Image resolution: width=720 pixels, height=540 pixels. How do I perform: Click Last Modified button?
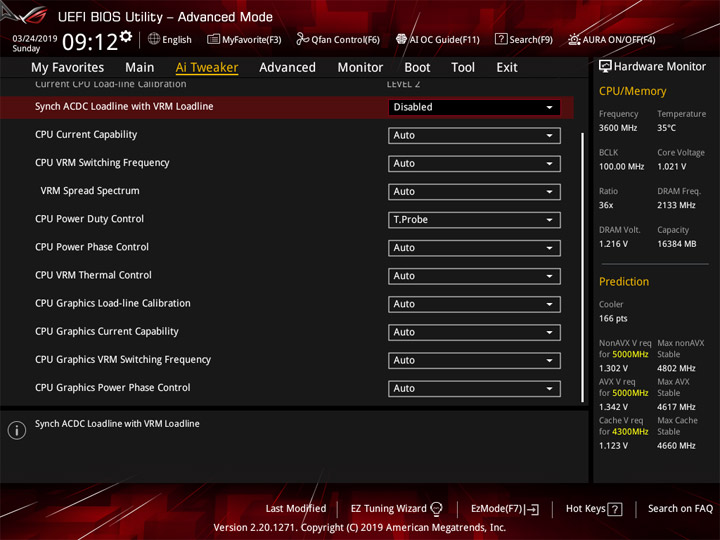tap(296, 509)
